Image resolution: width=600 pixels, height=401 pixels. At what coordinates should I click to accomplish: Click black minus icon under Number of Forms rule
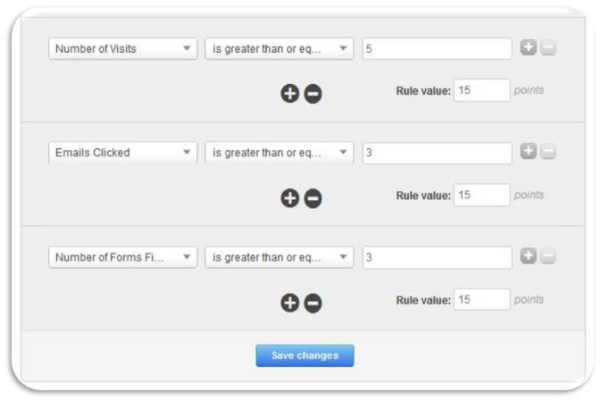pyautogui.click(x=313, y=302)
